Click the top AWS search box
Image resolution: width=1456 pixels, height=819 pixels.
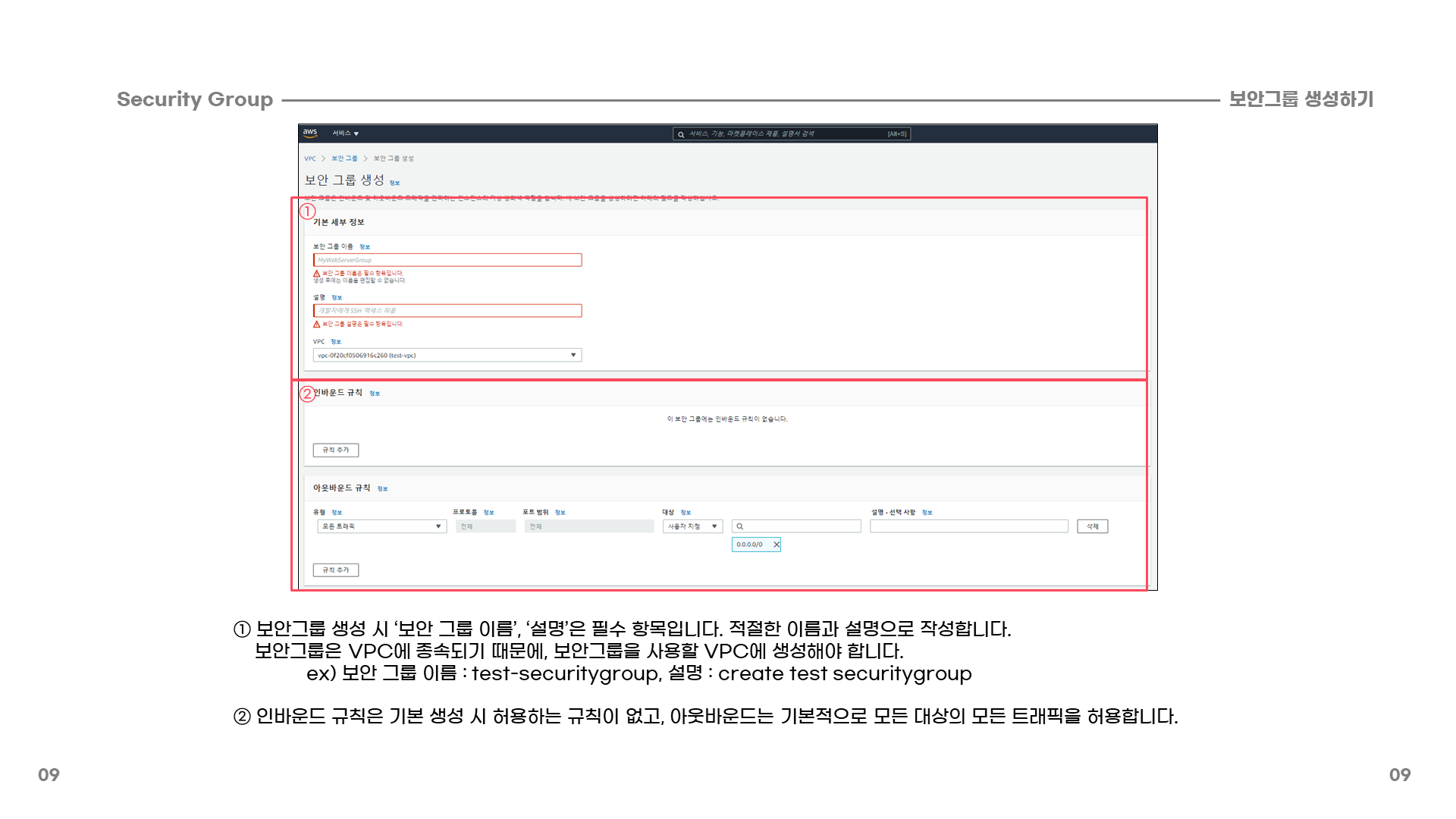[x=792, y=134]
